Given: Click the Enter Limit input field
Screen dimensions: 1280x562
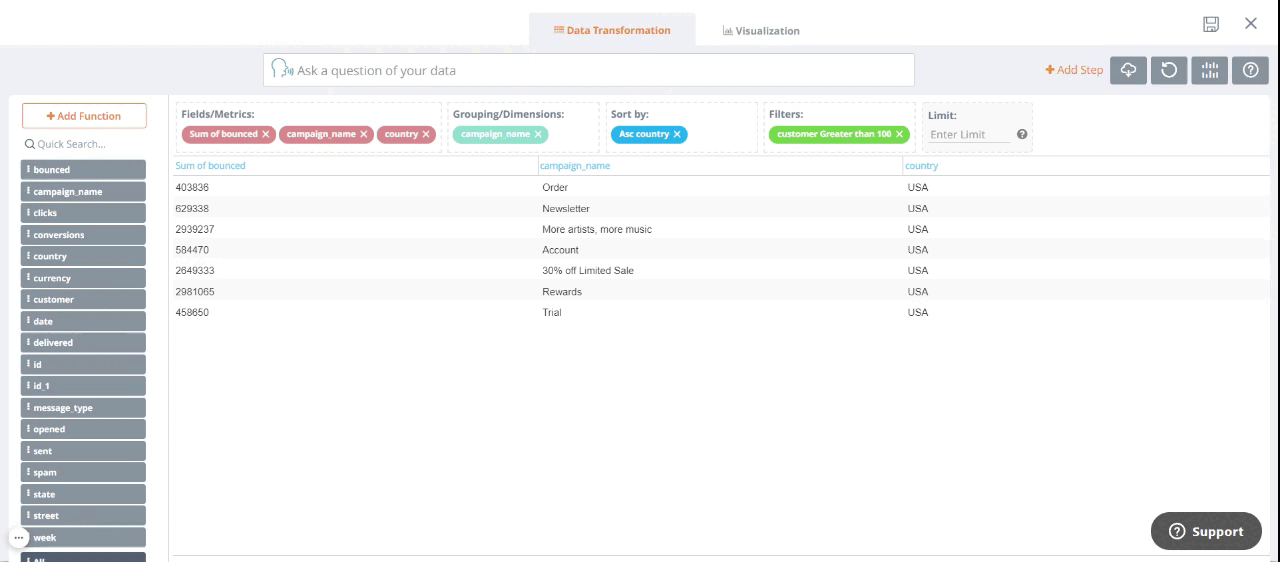Looking at the screenshot, I should 968,134.
